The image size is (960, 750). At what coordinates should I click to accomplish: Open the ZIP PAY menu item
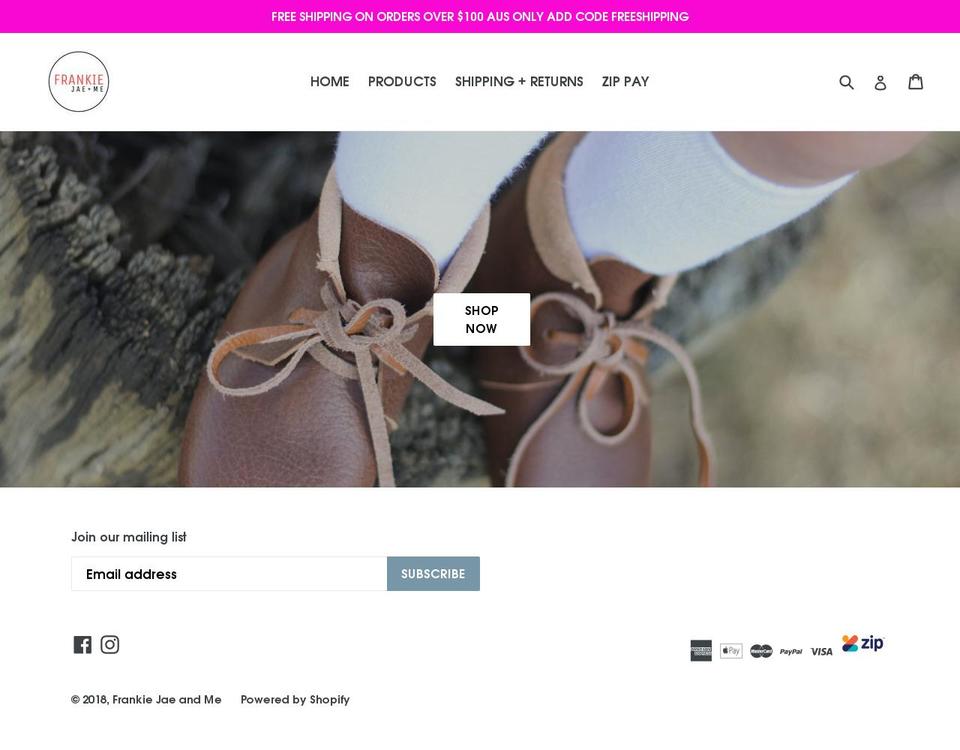625,81
